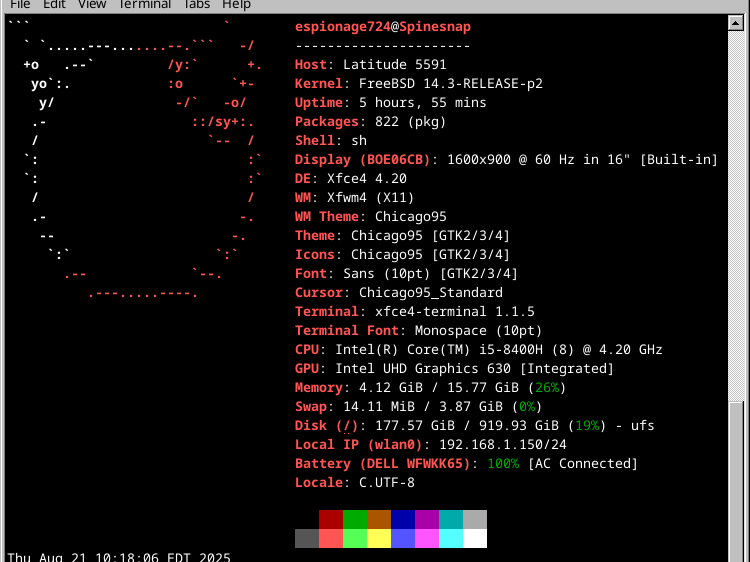Click the dark green color block
The width and height of the screenshot is (750, 562).
point(355,519)
